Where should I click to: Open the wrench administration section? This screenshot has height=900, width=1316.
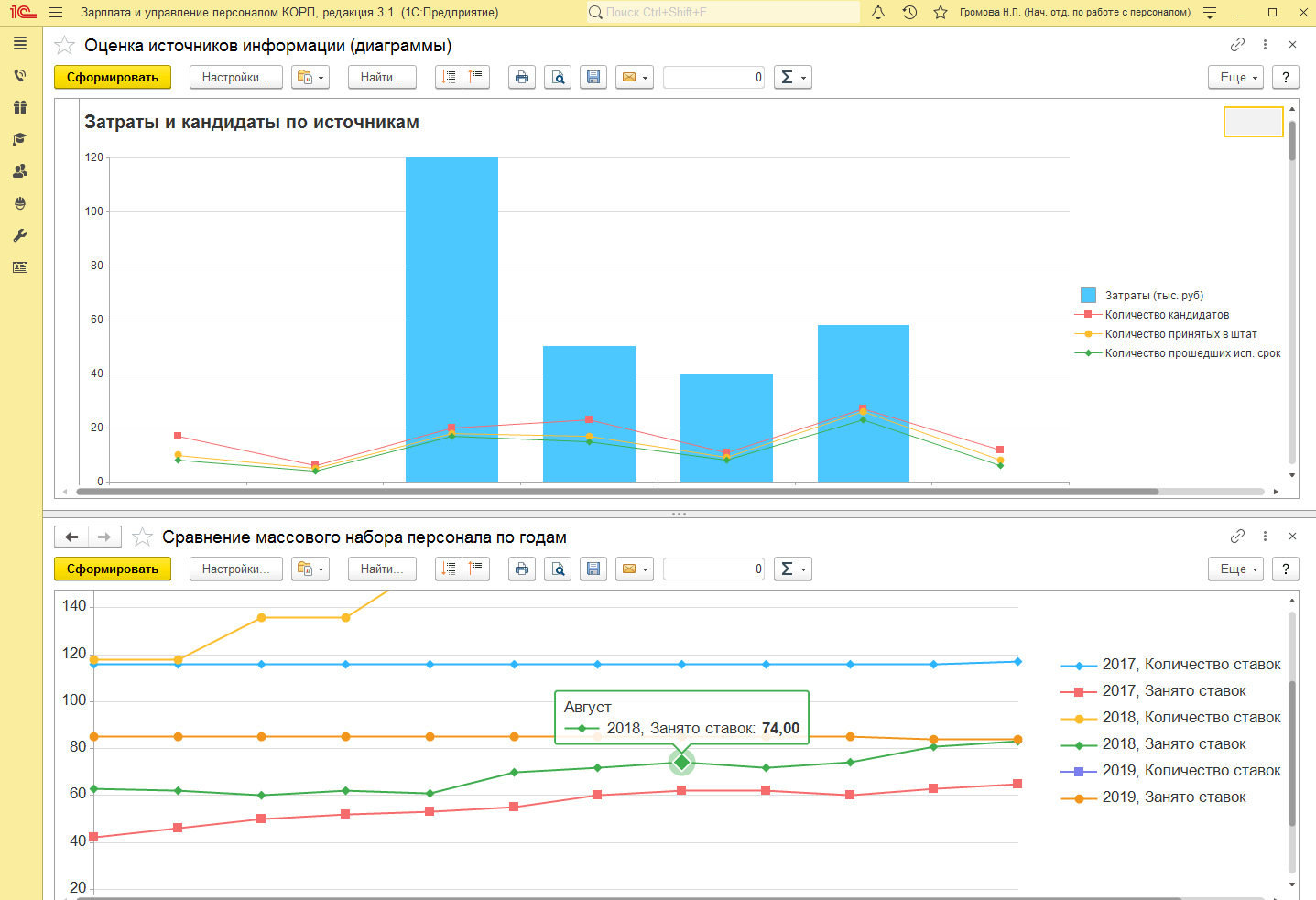(20, 235)
